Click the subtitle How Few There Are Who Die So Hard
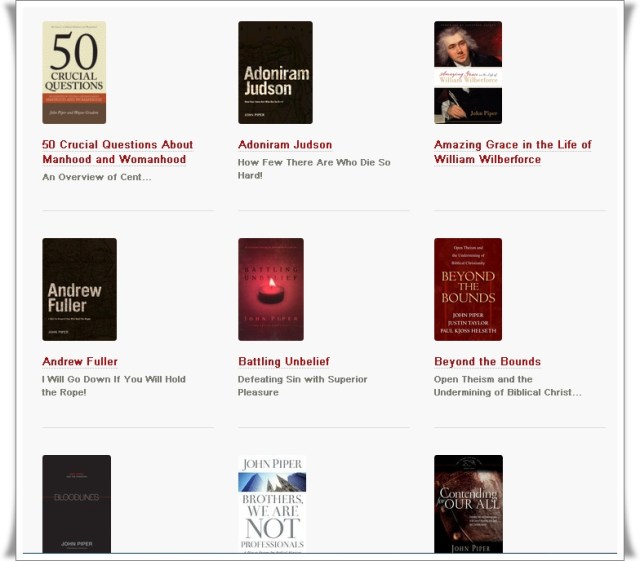This screenshot has width=640, height=561. coord(314,169)
